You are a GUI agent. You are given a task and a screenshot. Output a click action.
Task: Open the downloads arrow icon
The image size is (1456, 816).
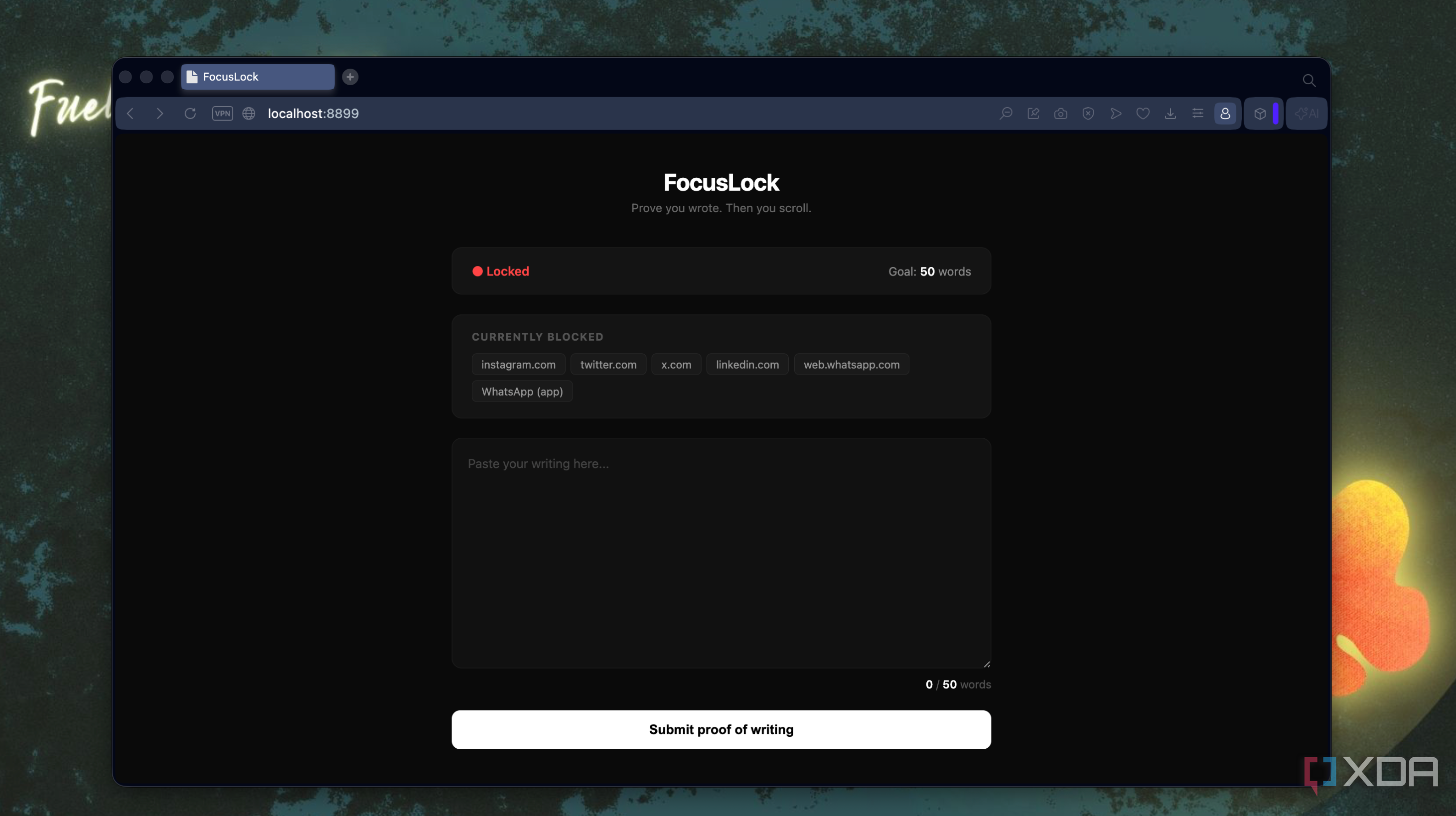(1170, 114)
